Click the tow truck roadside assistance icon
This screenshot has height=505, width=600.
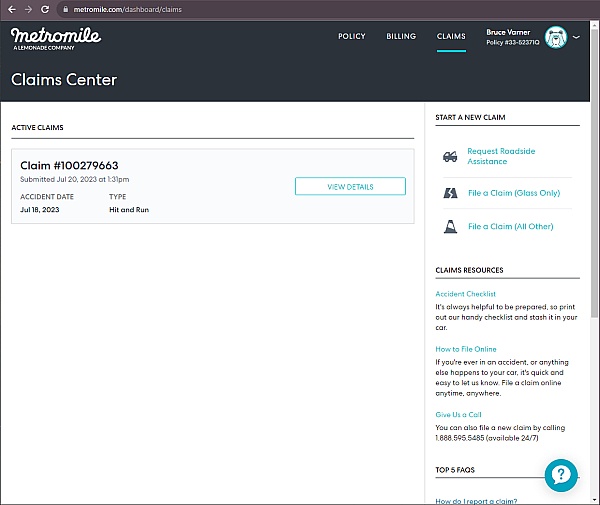coord(450,156)
